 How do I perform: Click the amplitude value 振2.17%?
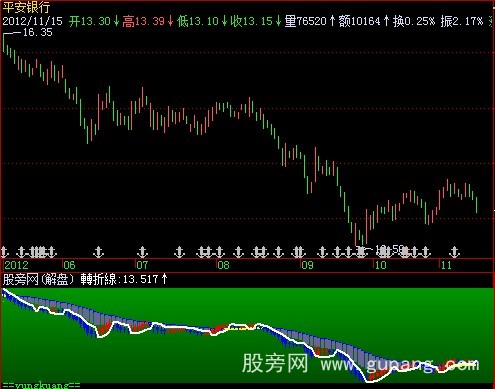[x=462, y=22]
